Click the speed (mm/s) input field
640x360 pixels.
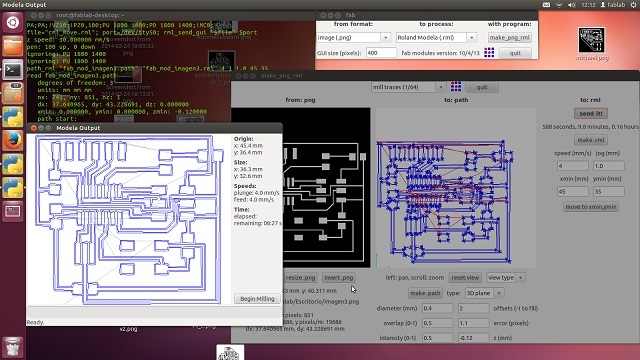click(573, 166)
